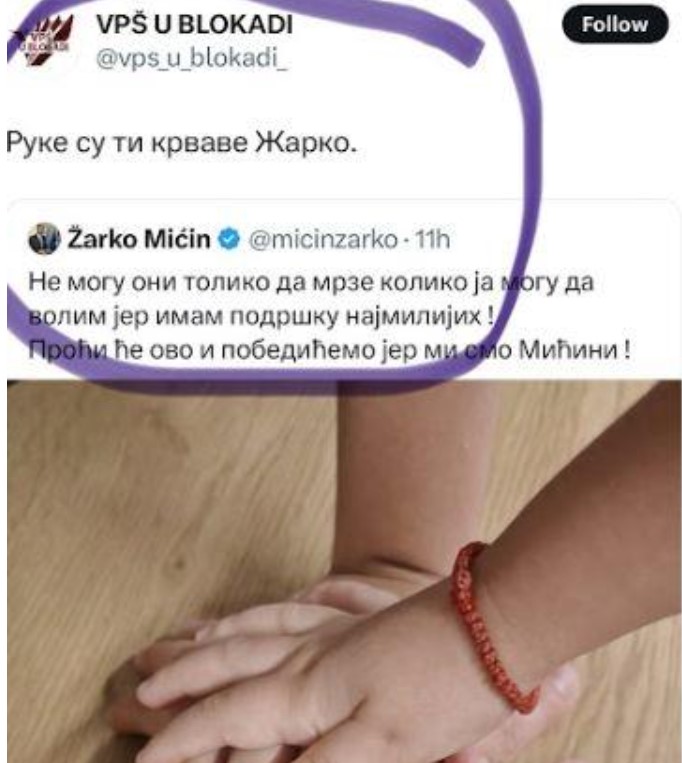Open Žarko Mićin's small profile picture
682x763 pixels.
(44, 238)
